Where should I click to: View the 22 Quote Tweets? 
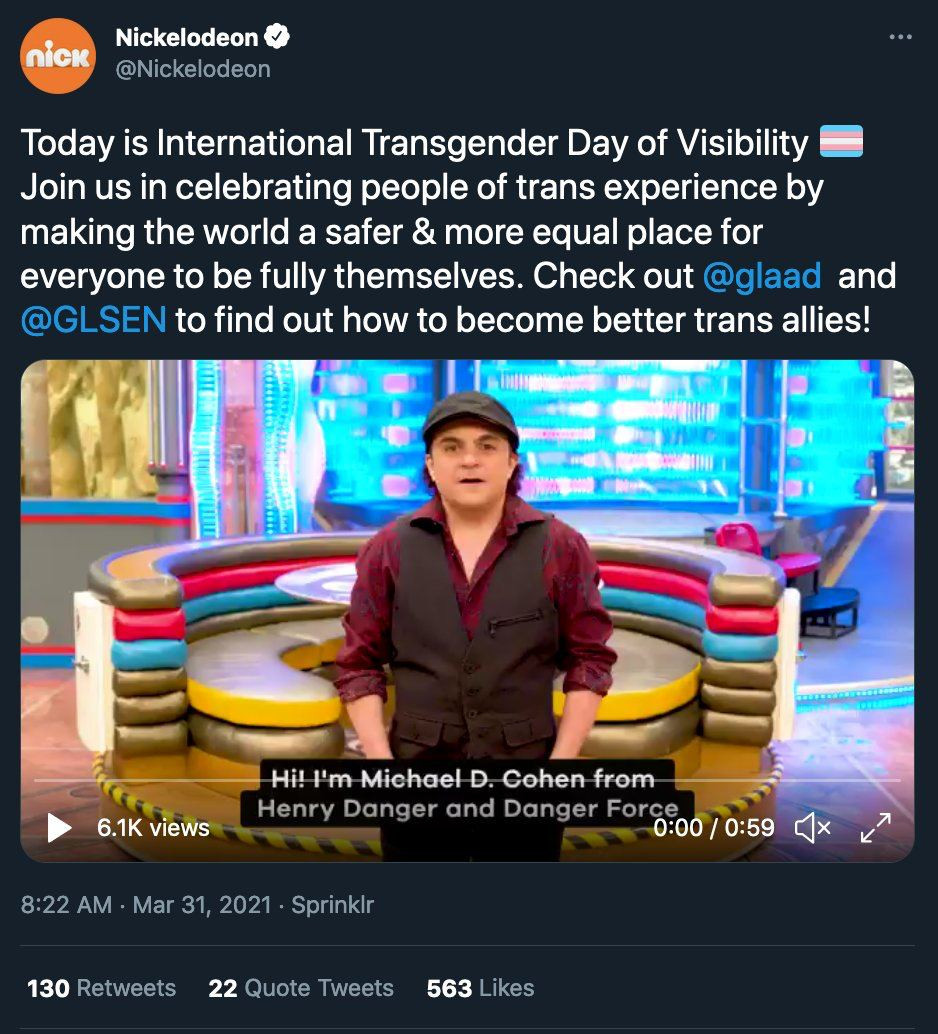[x=300, y=988]
